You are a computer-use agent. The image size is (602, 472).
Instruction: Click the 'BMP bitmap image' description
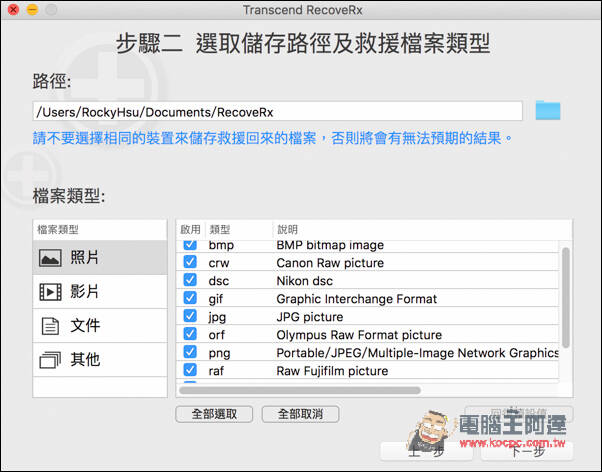pyautogui.click(x=330, y=245)
